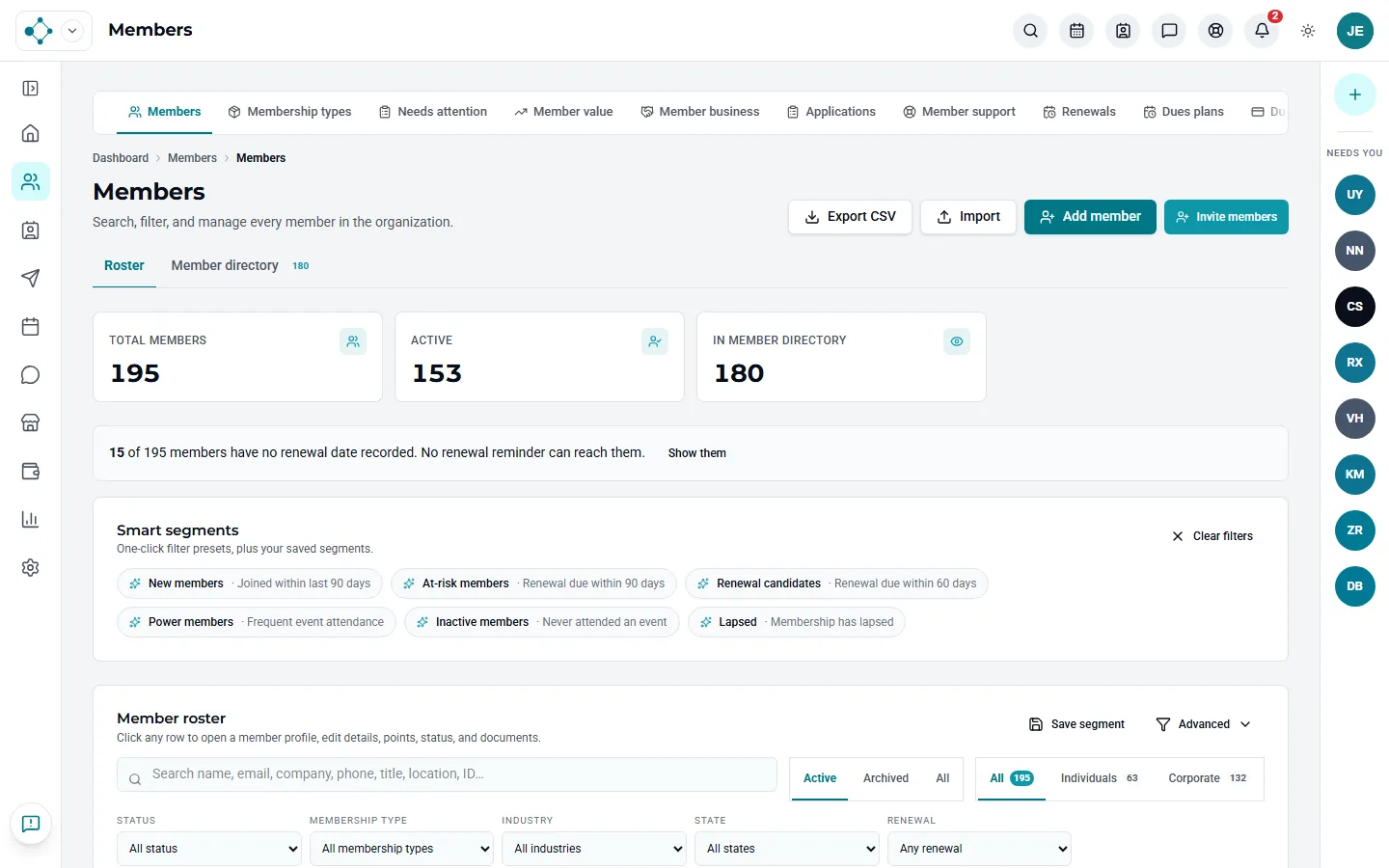This screenshot has width=1389, height=868.
Task: Switch to Member support tab
Action: tap(959, 112)
